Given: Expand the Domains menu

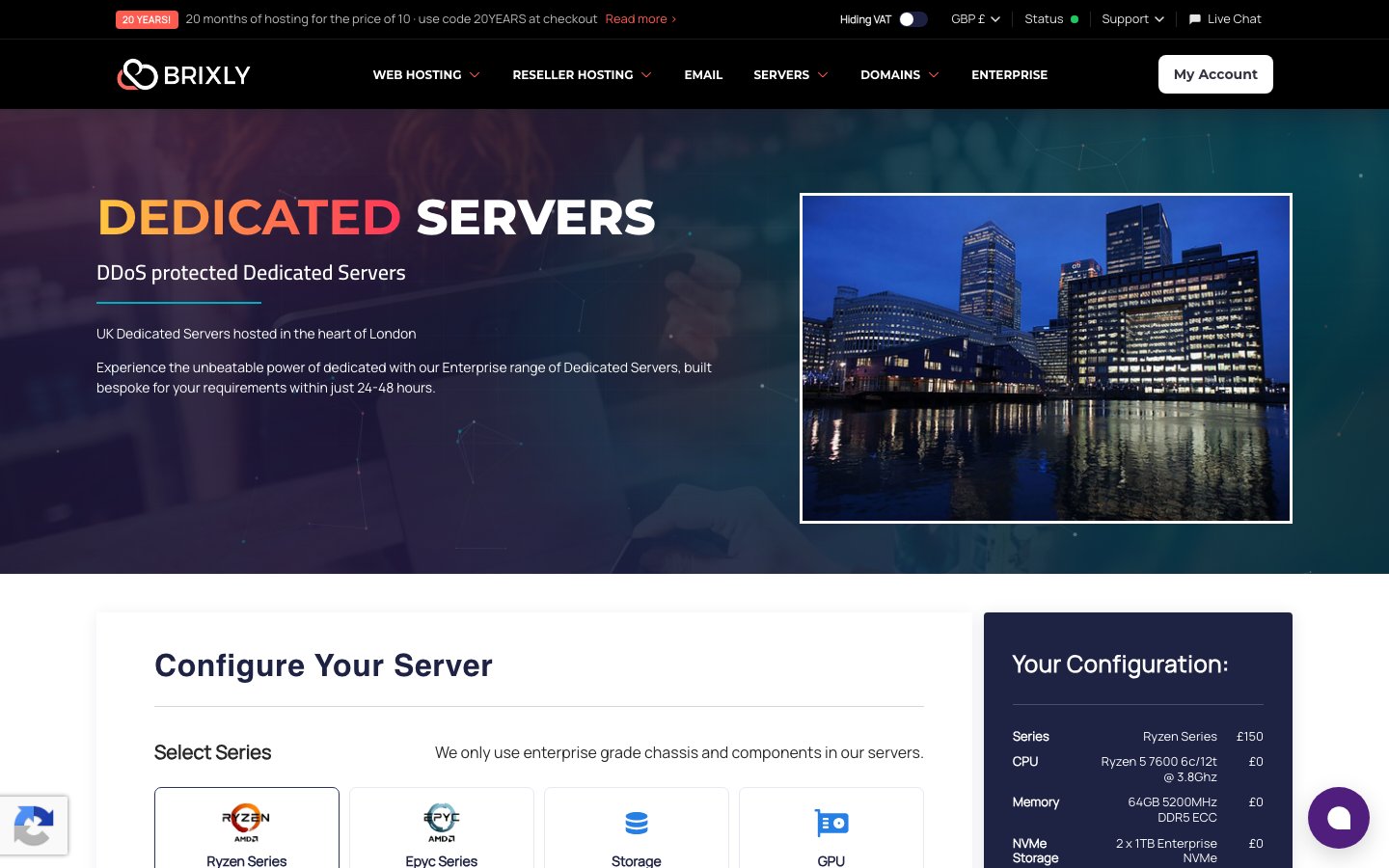Looking at the screenshot, I should 900,74.
